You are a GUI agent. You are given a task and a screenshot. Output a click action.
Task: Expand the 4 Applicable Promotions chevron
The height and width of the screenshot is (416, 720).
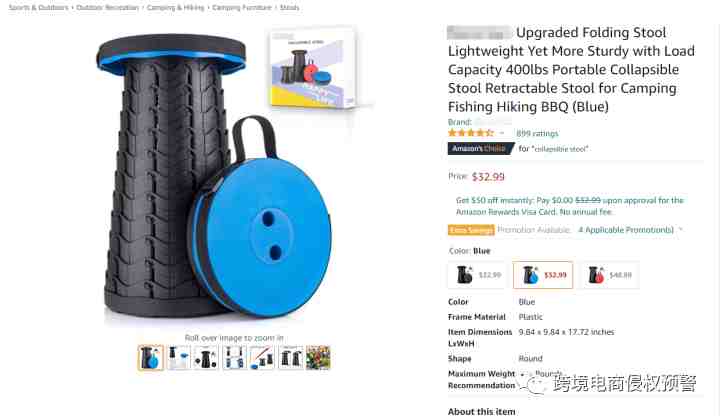click(x=681, y=230)
